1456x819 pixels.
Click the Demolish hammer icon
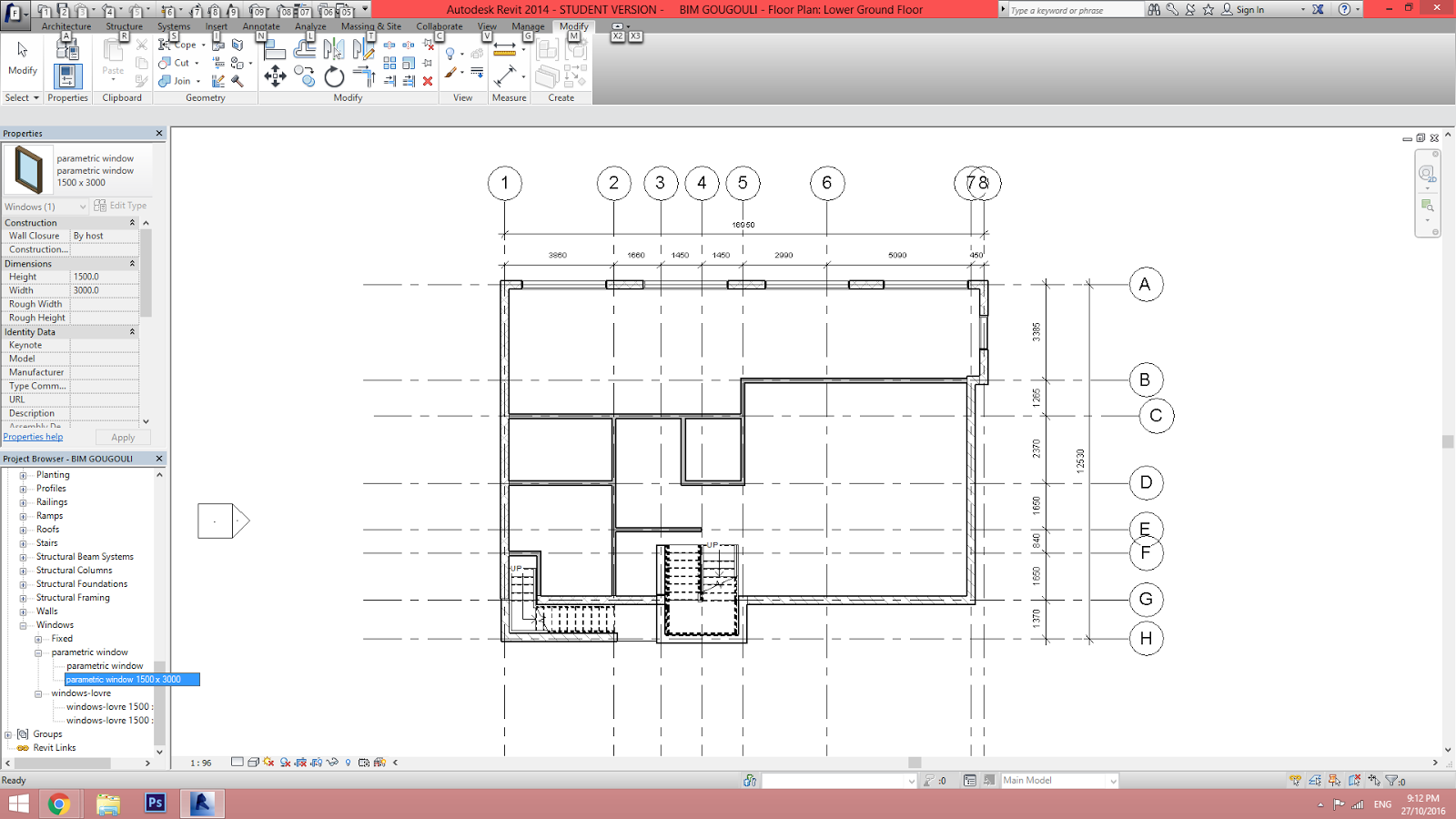click(x=238, y=81)
